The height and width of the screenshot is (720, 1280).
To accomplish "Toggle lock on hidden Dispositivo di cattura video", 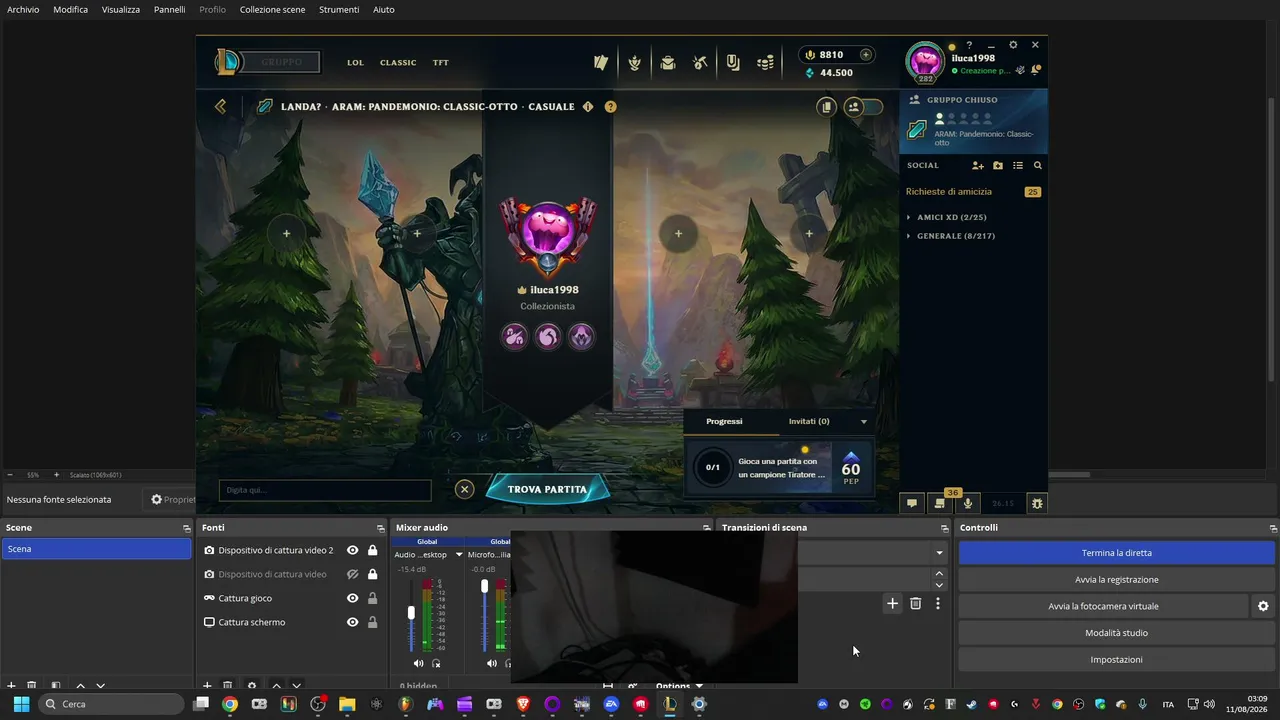I will [x=372, y=574].
